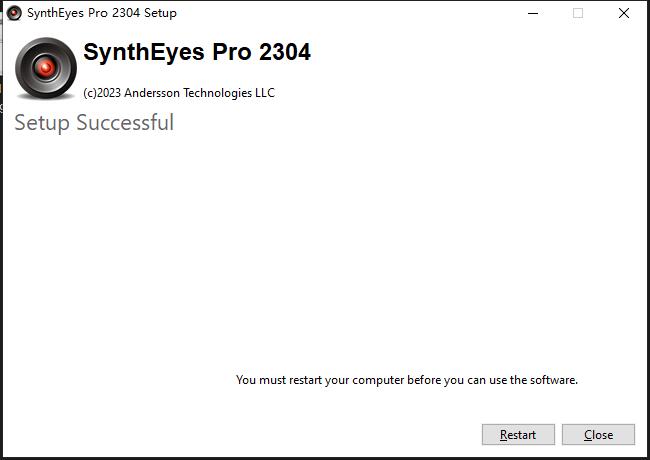Click the "2304" version number in the heading

tap(285, 52)
